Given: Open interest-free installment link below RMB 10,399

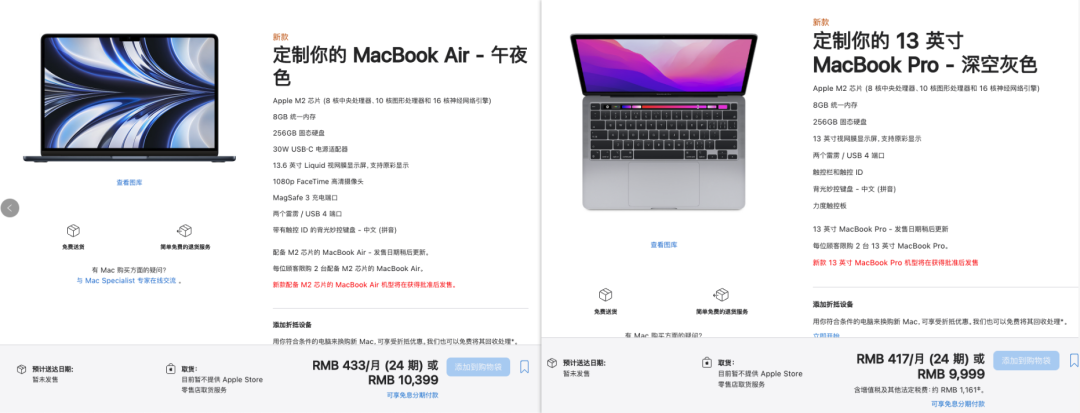Looking at the screenshot, I should [413, 395].
